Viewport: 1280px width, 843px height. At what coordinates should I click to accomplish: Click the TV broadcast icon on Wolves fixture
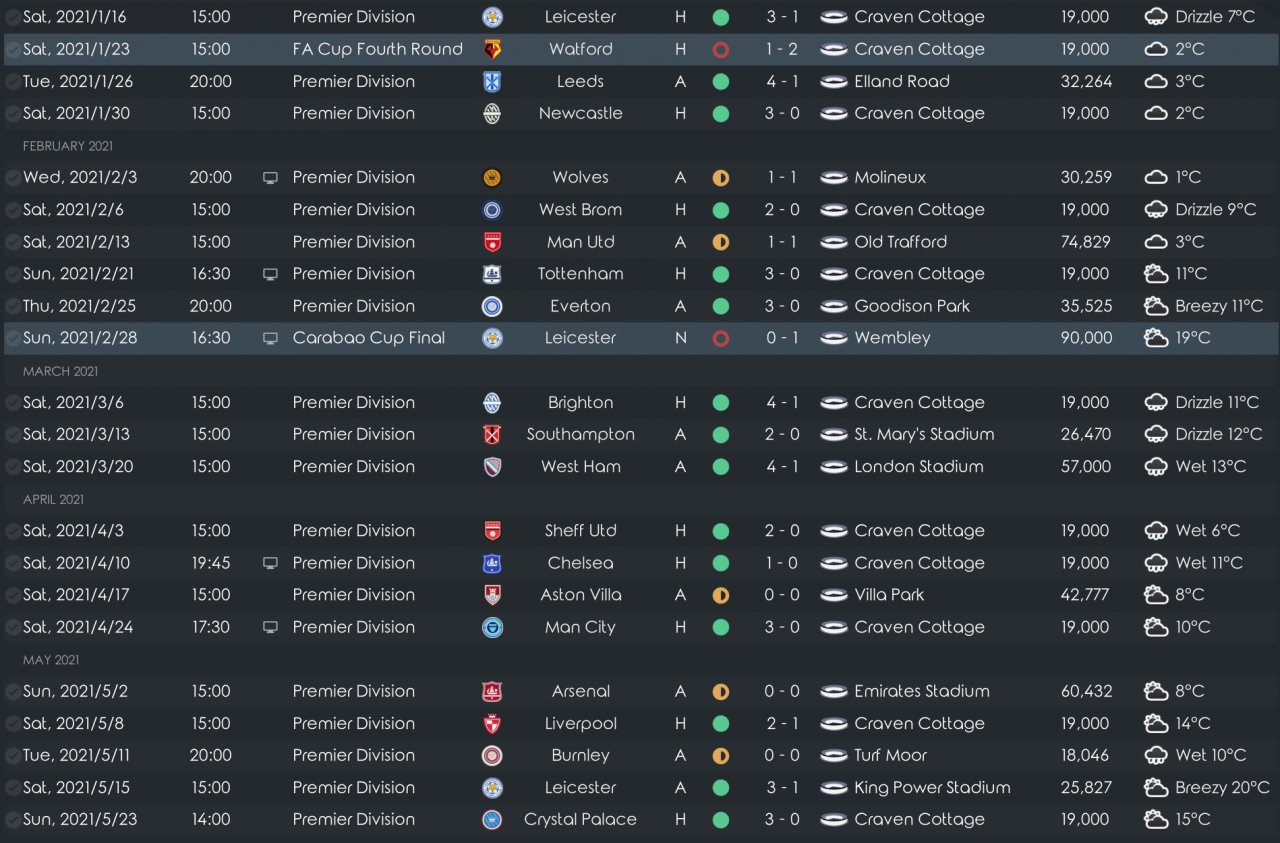pyautogui.click(x=270, y=178)
